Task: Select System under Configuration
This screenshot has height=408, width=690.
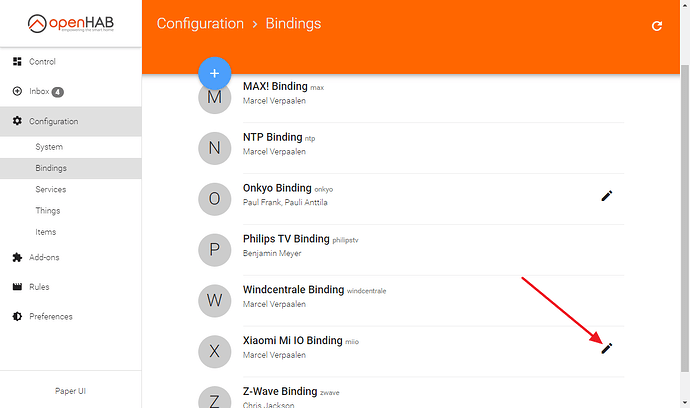Action: point(49,147)
